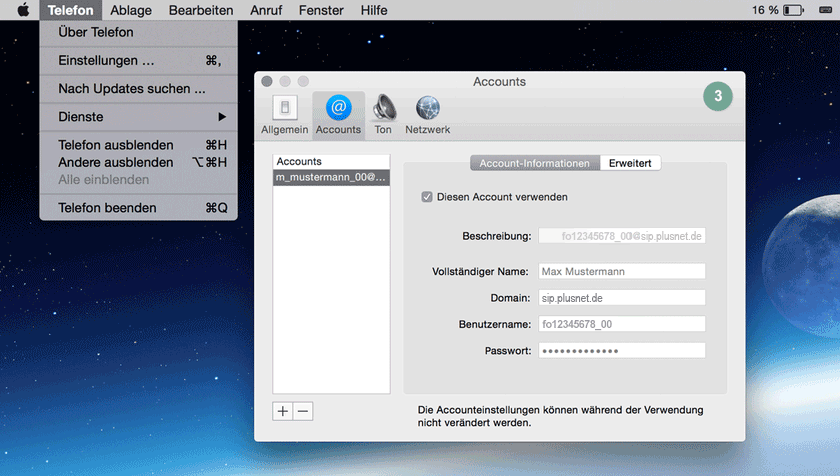
Task: Switch to the Erweitert tab
Action: [x=630, y=163]
